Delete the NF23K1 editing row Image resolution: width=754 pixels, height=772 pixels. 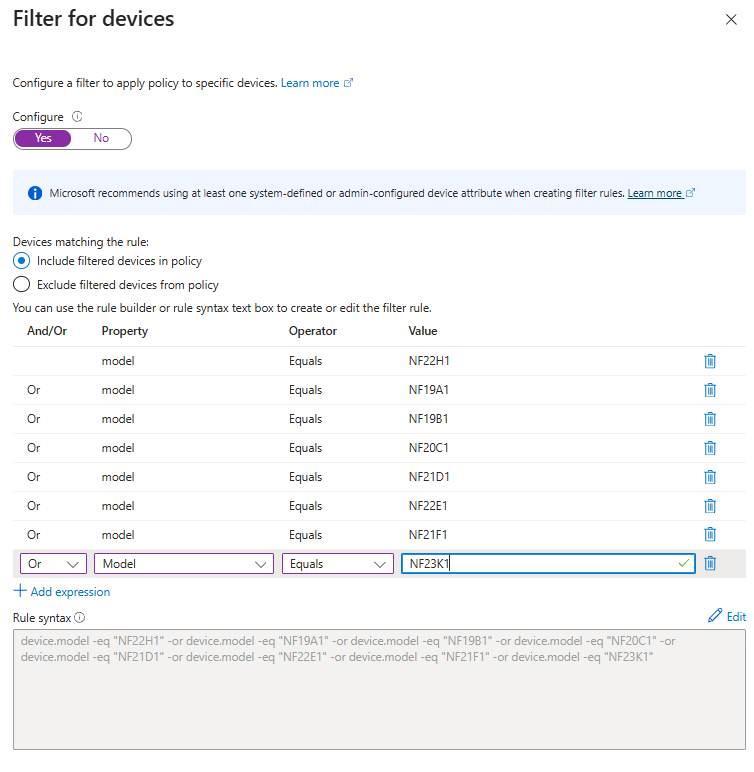[710, 564]
